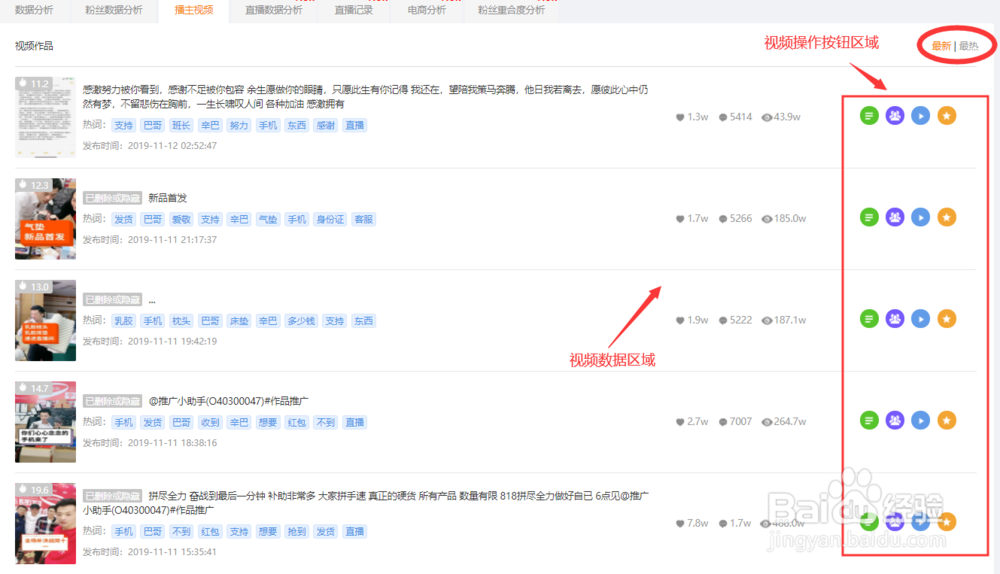Viewport: 1000px width, 574px height.
Task: Click the 乳胶 hot word tag
Action: tap(123, 321)
